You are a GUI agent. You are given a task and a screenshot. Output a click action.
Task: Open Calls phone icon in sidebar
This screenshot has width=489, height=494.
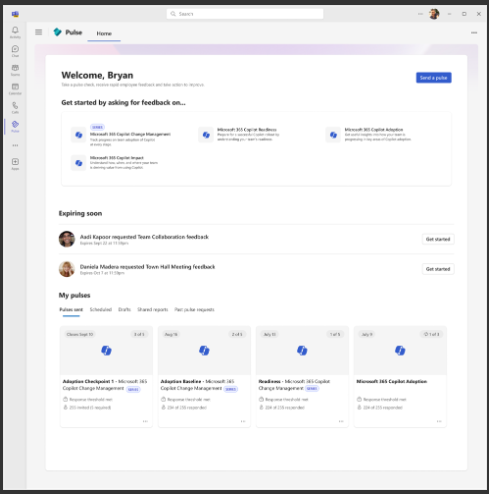pyautogui.click(x=15, y=108)
